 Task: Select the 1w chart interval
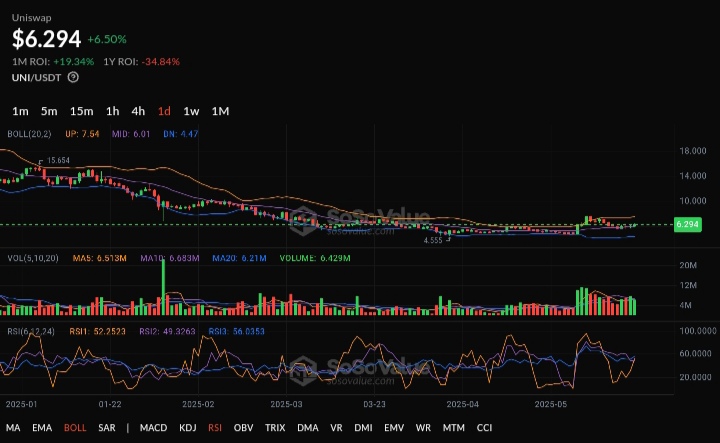(x=191, y=111)
